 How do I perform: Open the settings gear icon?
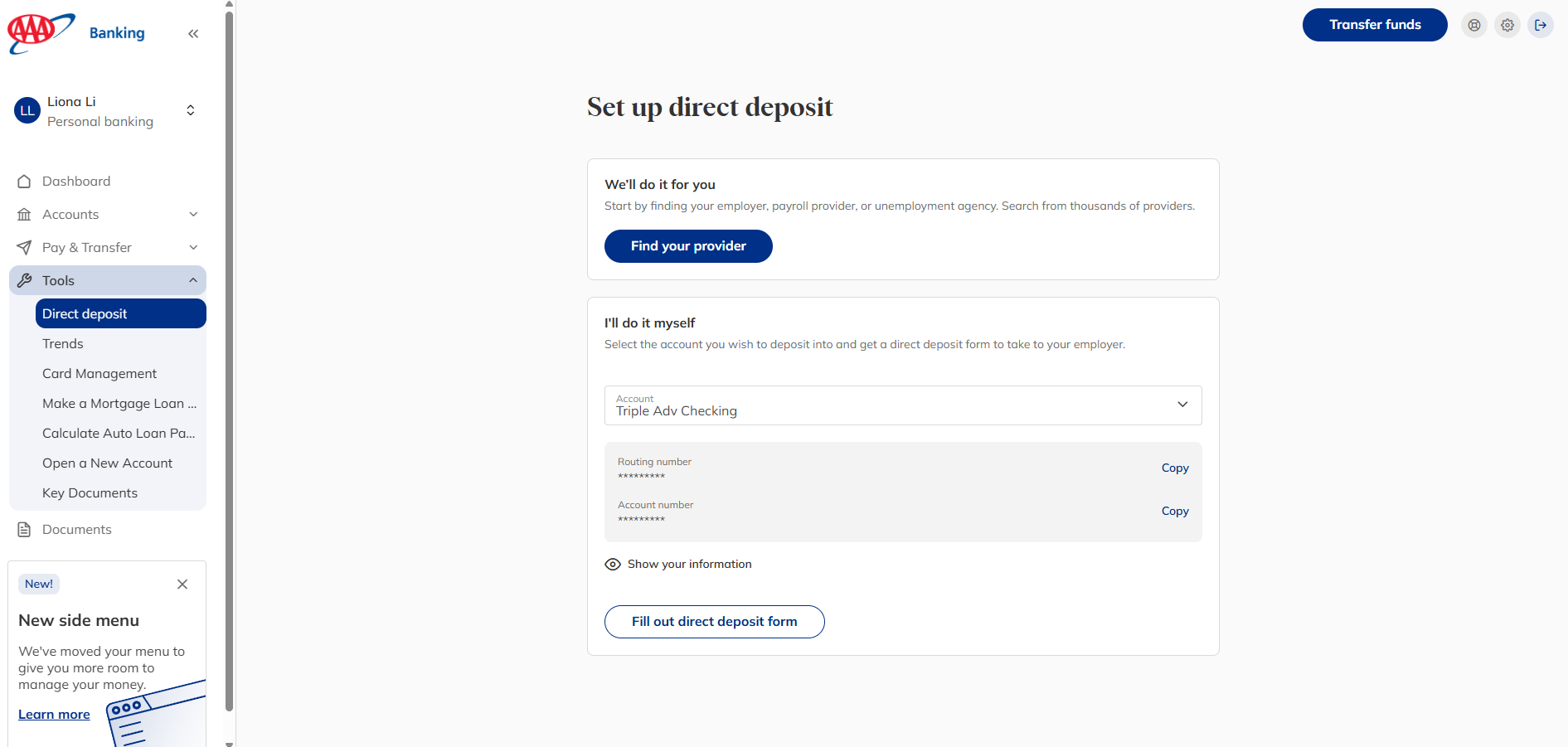point(1507,25)
